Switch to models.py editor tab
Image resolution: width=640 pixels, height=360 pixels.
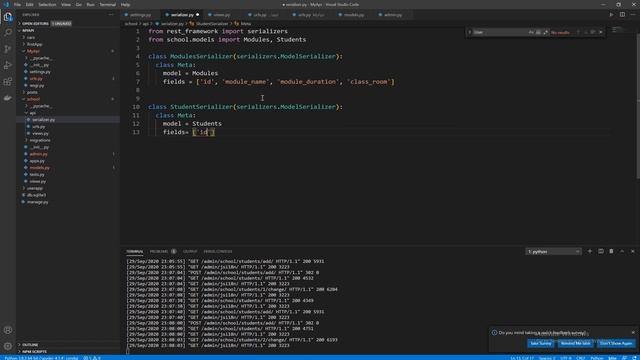(x=353, y=15)
